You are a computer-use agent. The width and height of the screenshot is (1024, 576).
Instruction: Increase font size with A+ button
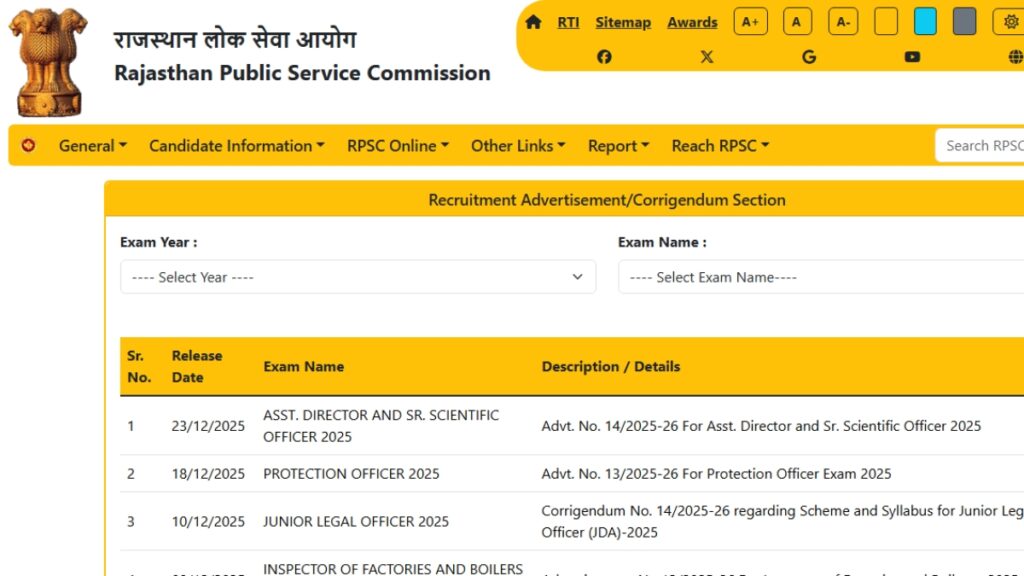coord(750,22)
